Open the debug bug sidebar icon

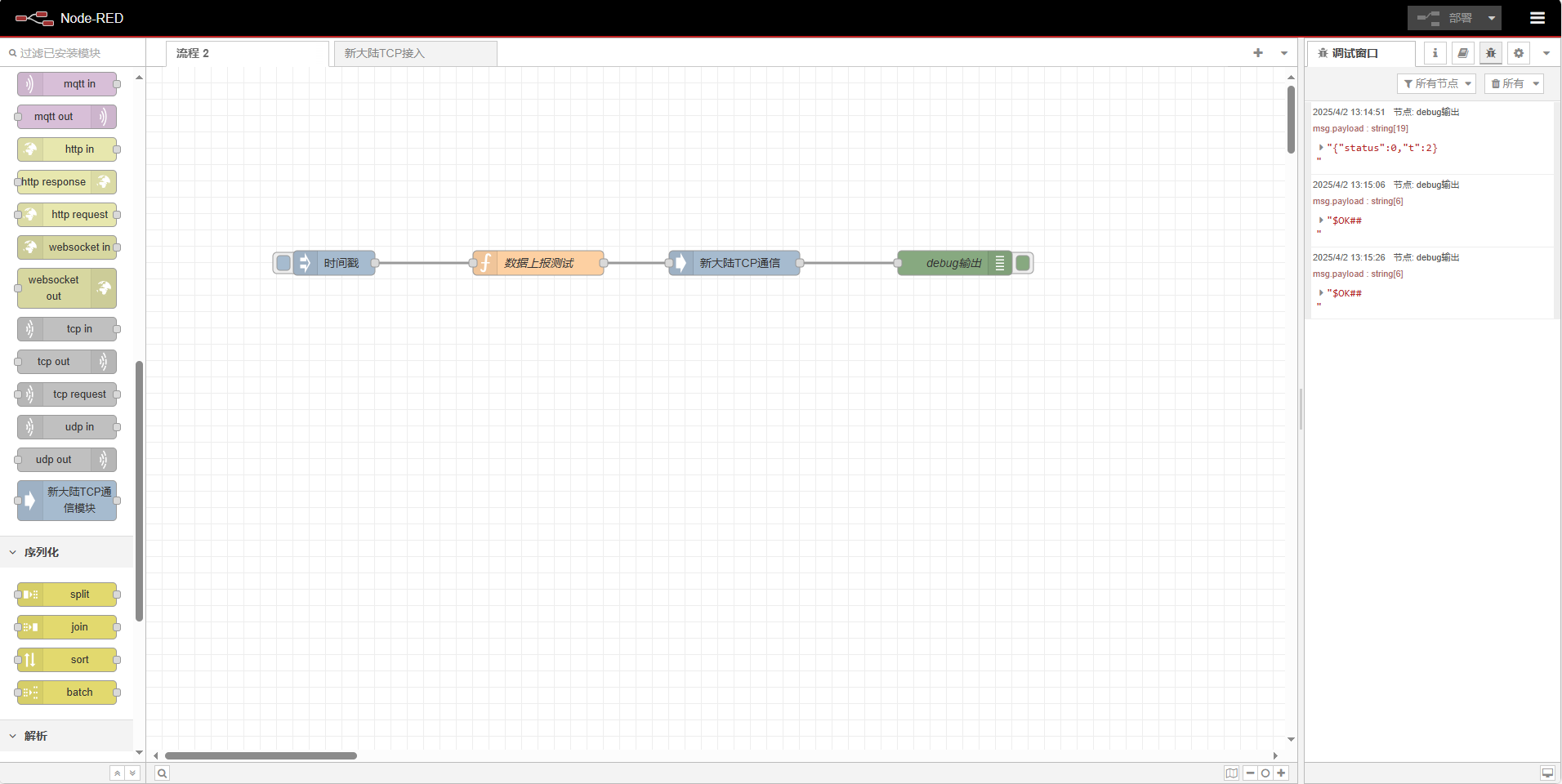1491,53
